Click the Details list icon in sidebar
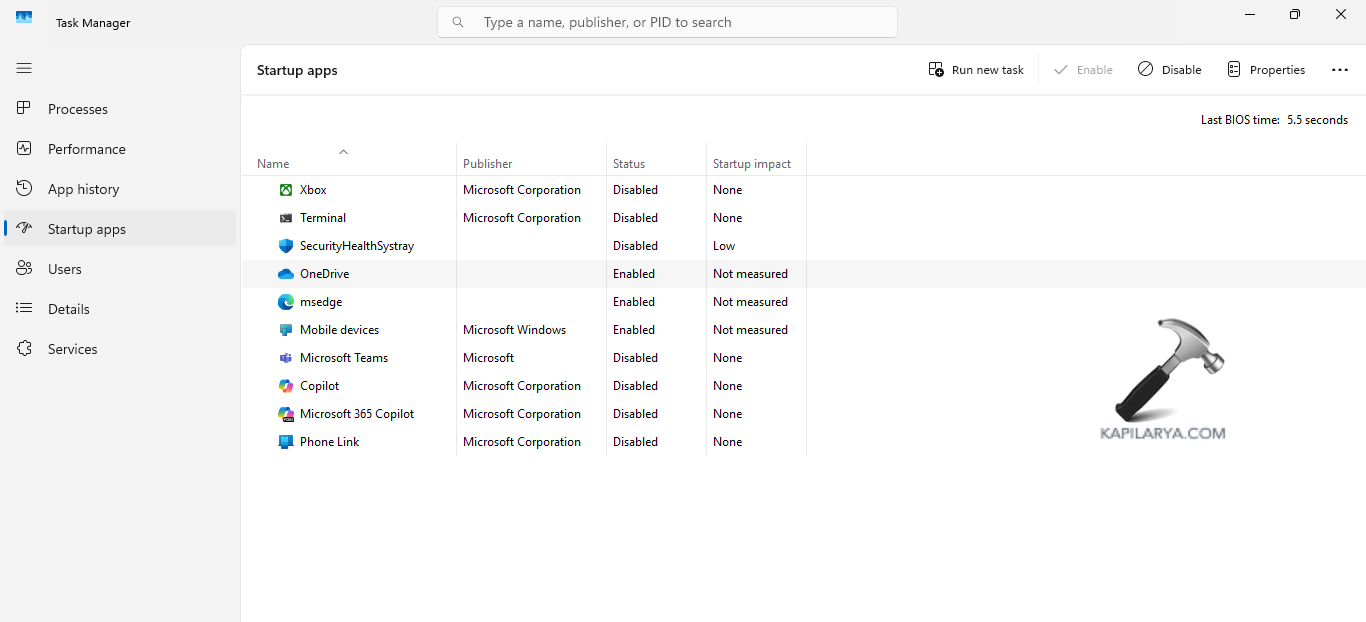 coord(24,308)
